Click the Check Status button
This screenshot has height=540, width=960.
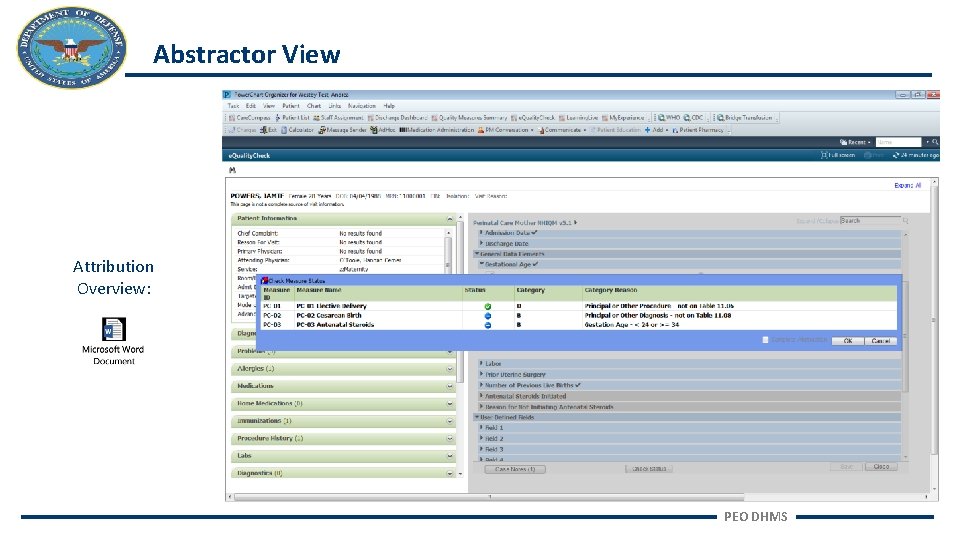tap(649, 469)
